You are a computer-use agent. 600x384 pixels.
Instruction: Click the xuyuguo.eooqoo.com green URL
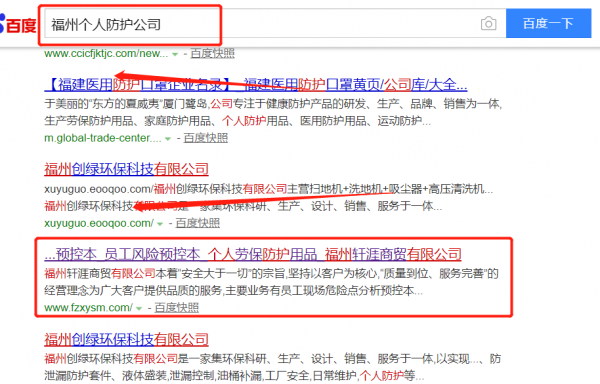point(99,223)
